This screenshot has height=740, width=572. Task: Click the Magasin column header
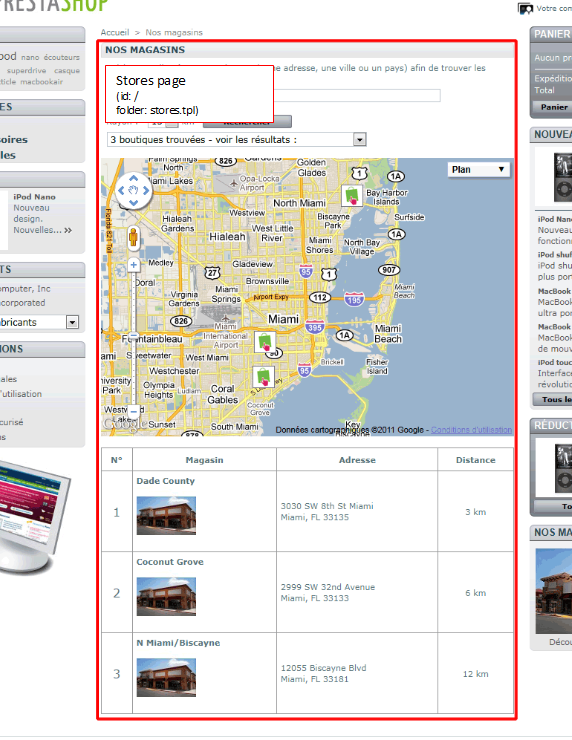204,460
